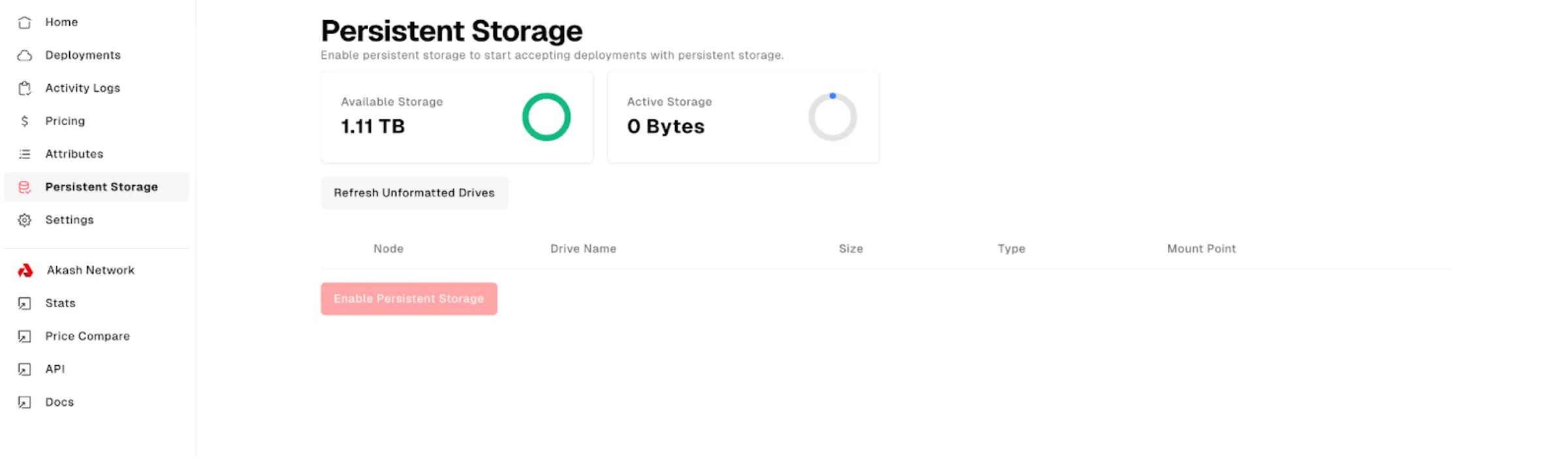
Task: Go to the Deployments page
Action: tap(83, 55)
